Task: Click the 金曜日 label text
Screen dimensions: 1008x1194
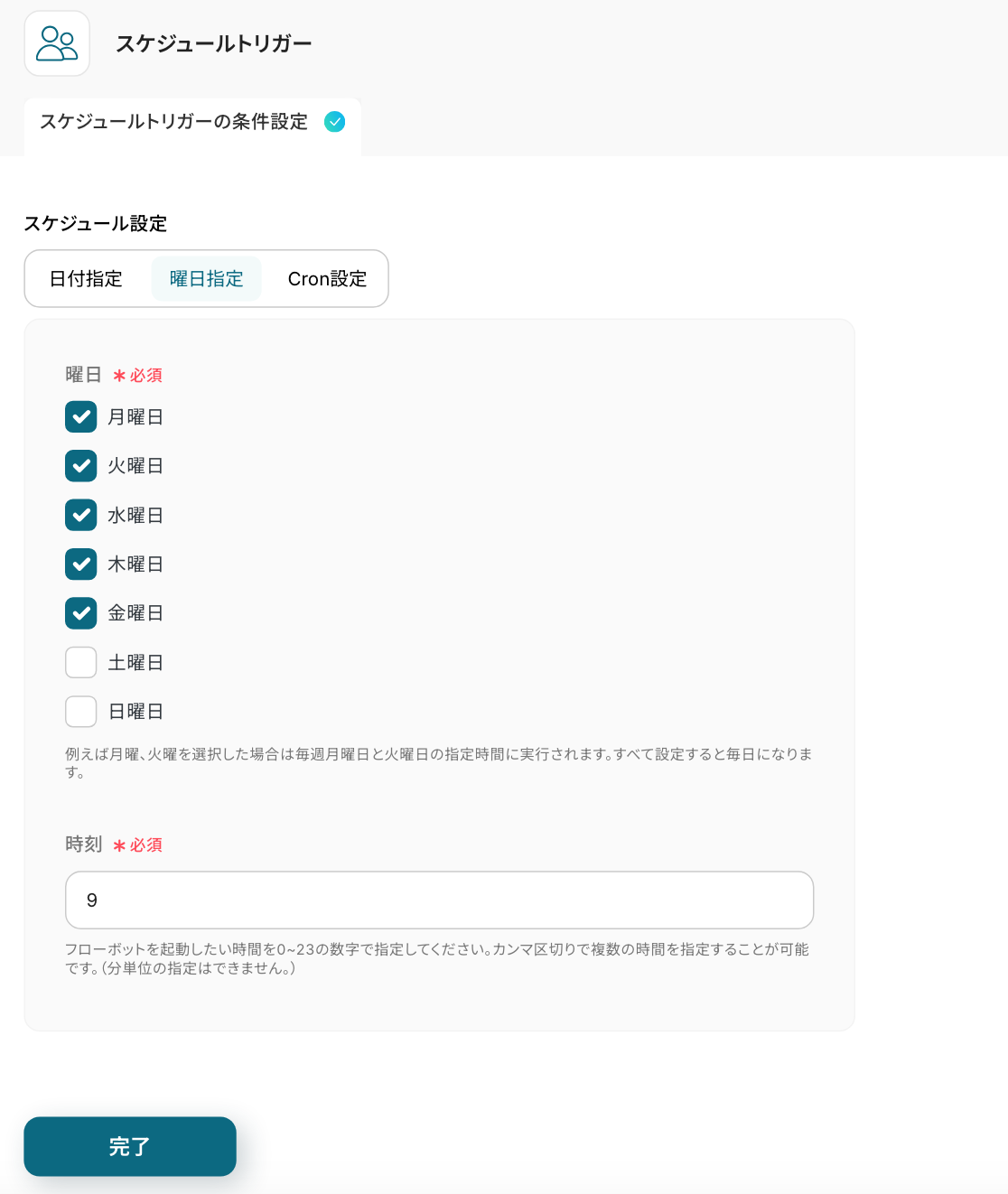Action: click(135, 613)
